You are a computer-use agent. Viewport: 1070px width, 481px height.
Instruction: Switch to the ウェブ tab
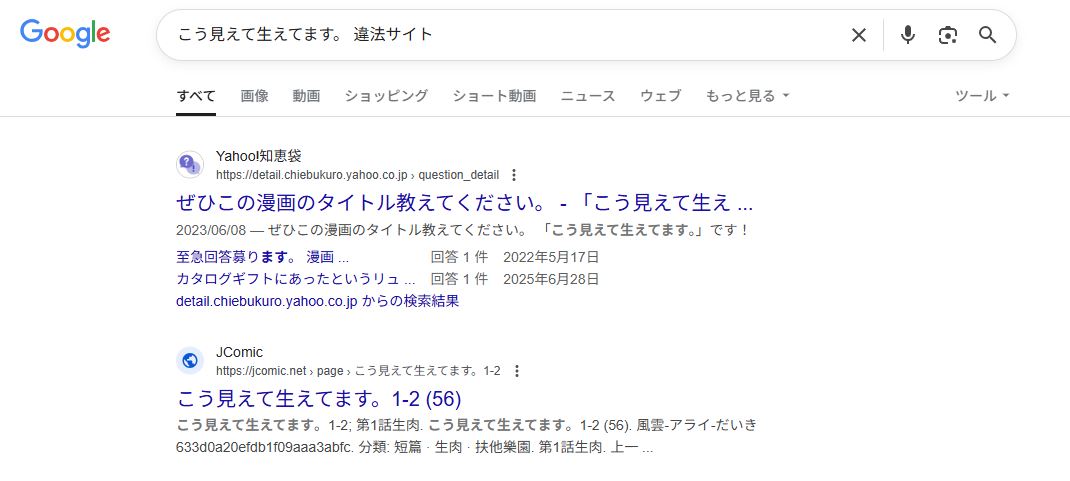point(661,96)
